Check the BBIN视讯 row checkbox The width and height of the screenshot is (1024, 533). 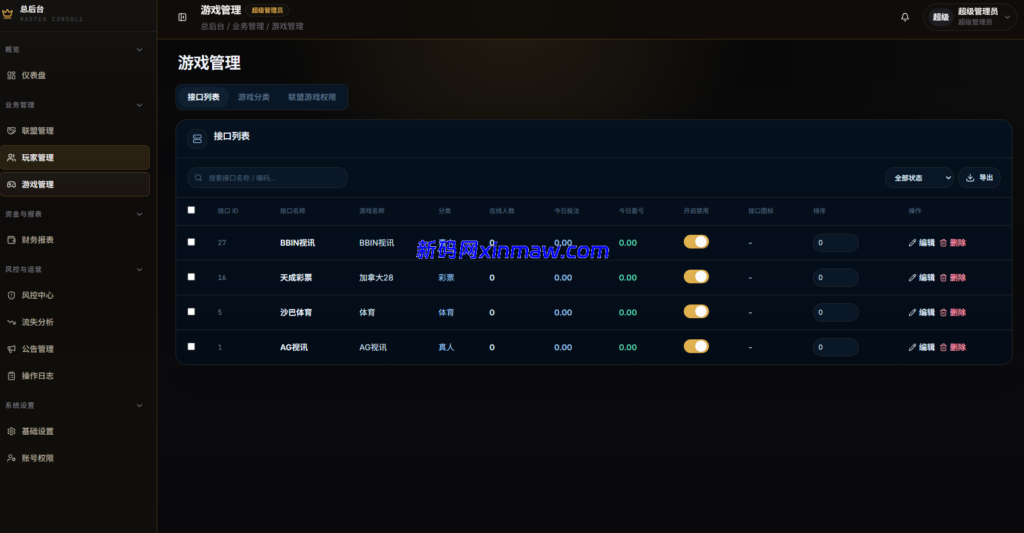point(191,242)
